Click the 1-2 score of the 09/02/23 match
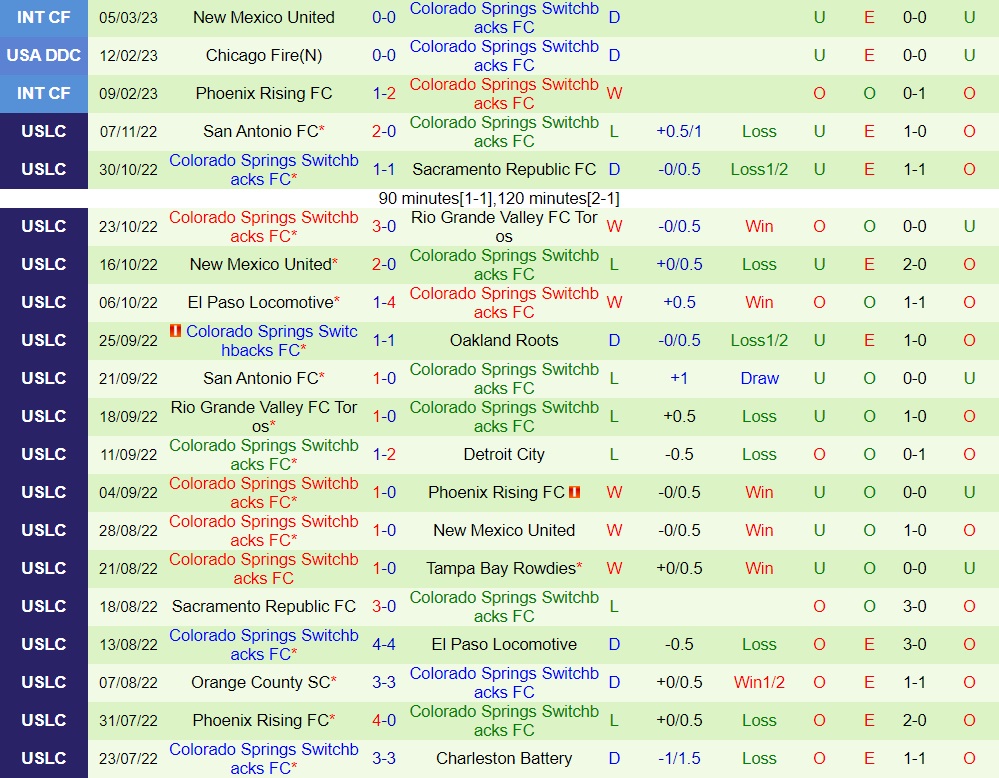 point(384,93)
